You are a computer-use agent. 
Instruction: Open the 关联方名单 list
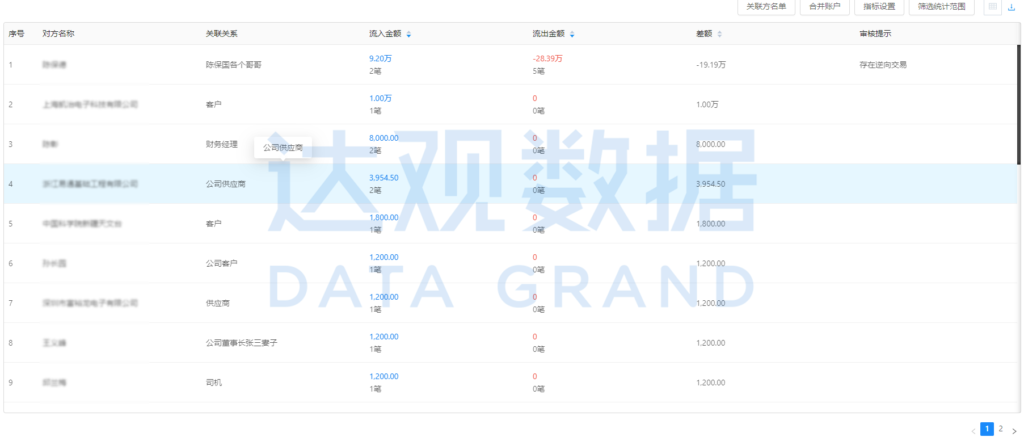tap(766, 7)
